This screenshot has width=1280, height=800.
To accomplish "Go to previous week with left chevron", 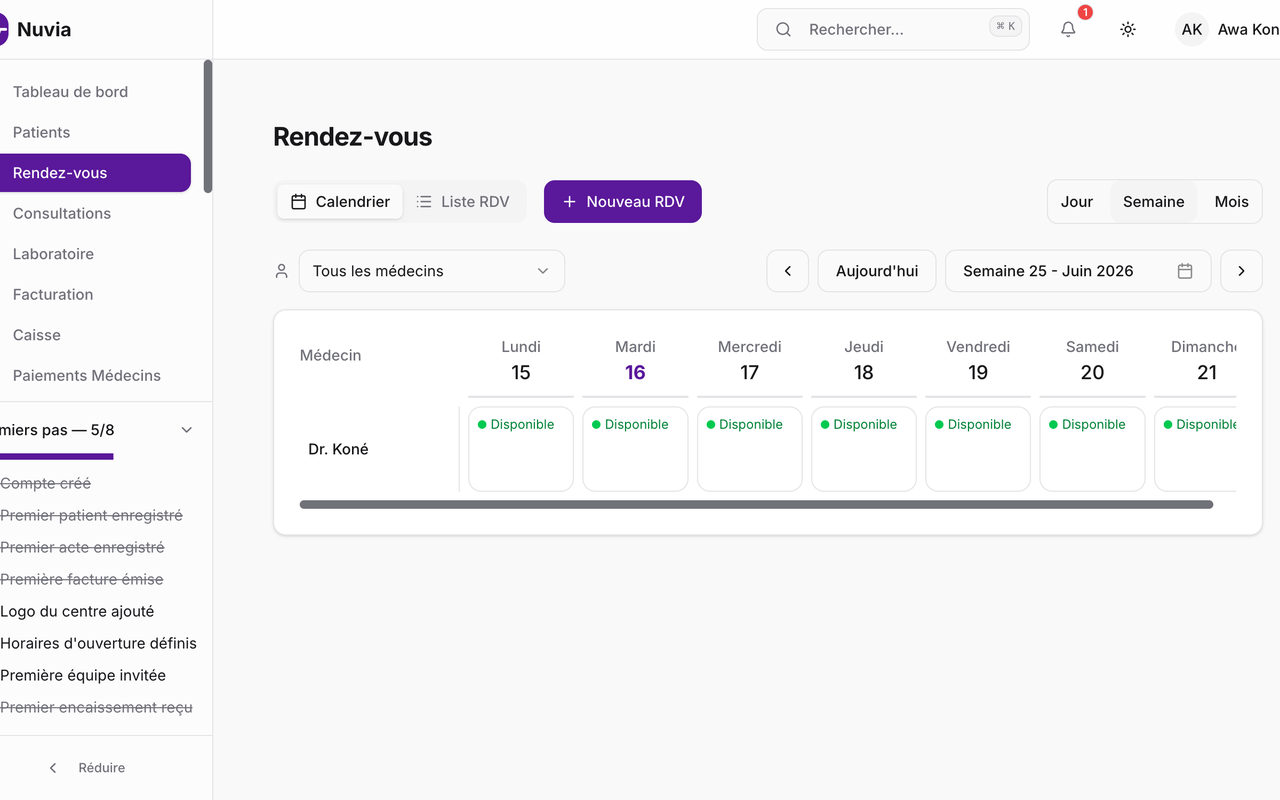I will [x=788, y=271].
